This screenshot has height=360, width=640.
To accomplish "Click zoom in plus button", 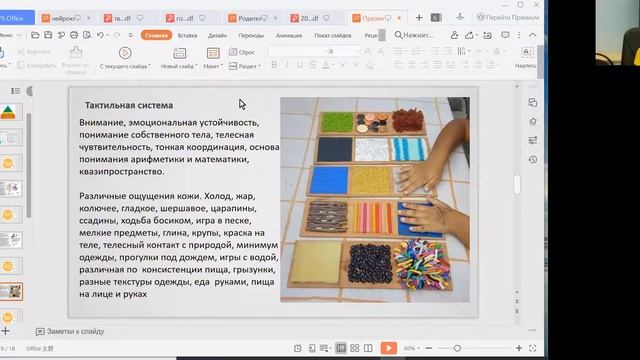I will 518,348.
